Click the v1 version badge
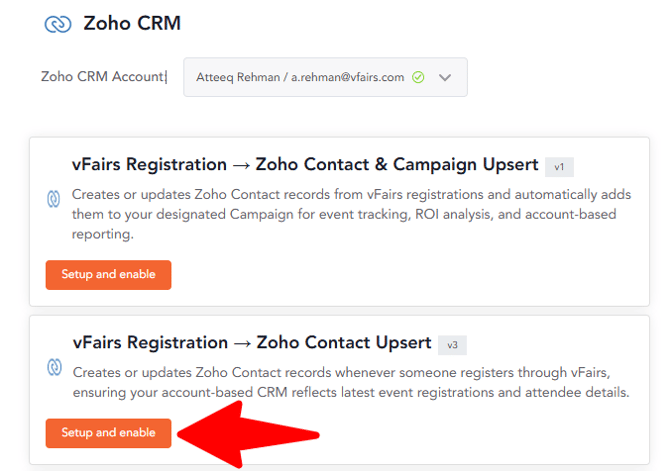670x471 pixels. tap(559, 166)
